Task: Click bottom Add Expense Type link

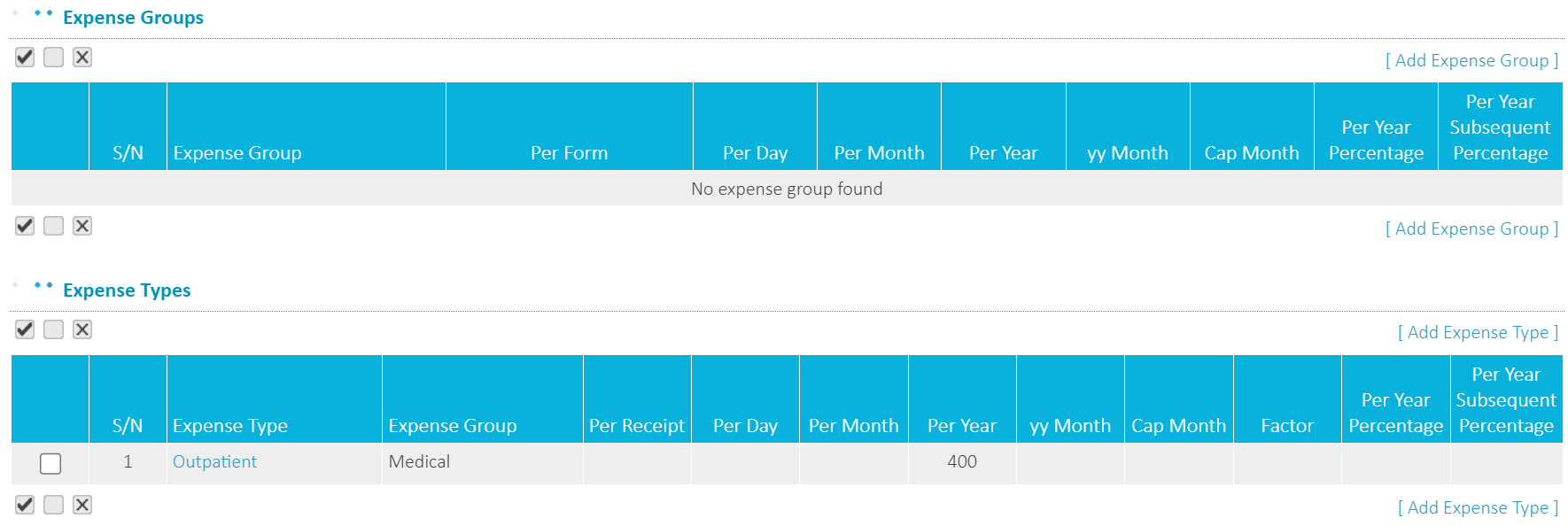Action: coord(1478,507)
